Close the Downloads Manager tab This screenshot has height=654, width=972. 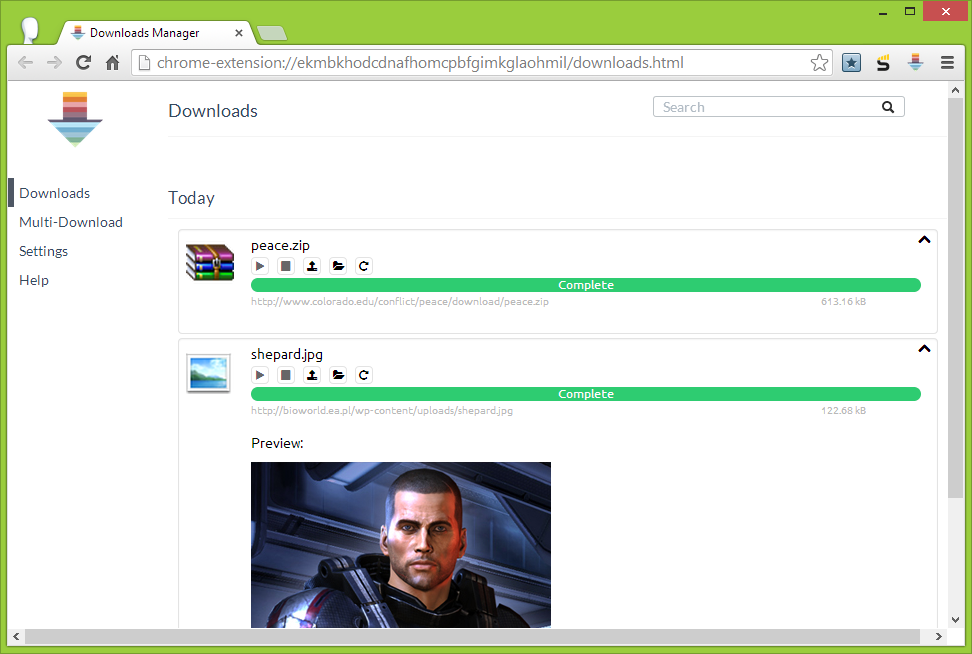click(x=239, y=33)
